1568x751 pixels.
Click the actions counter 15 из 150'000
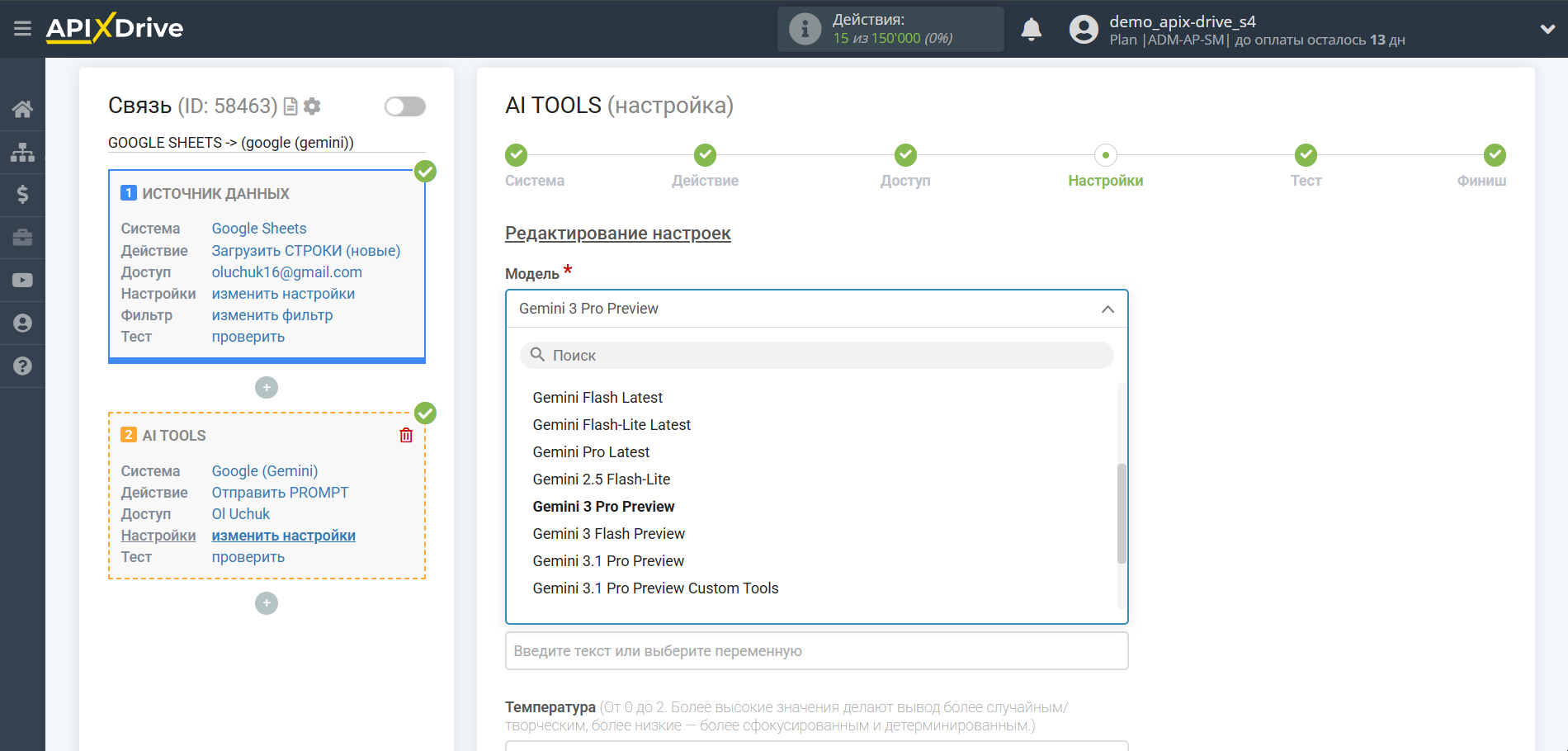[893, 38]
